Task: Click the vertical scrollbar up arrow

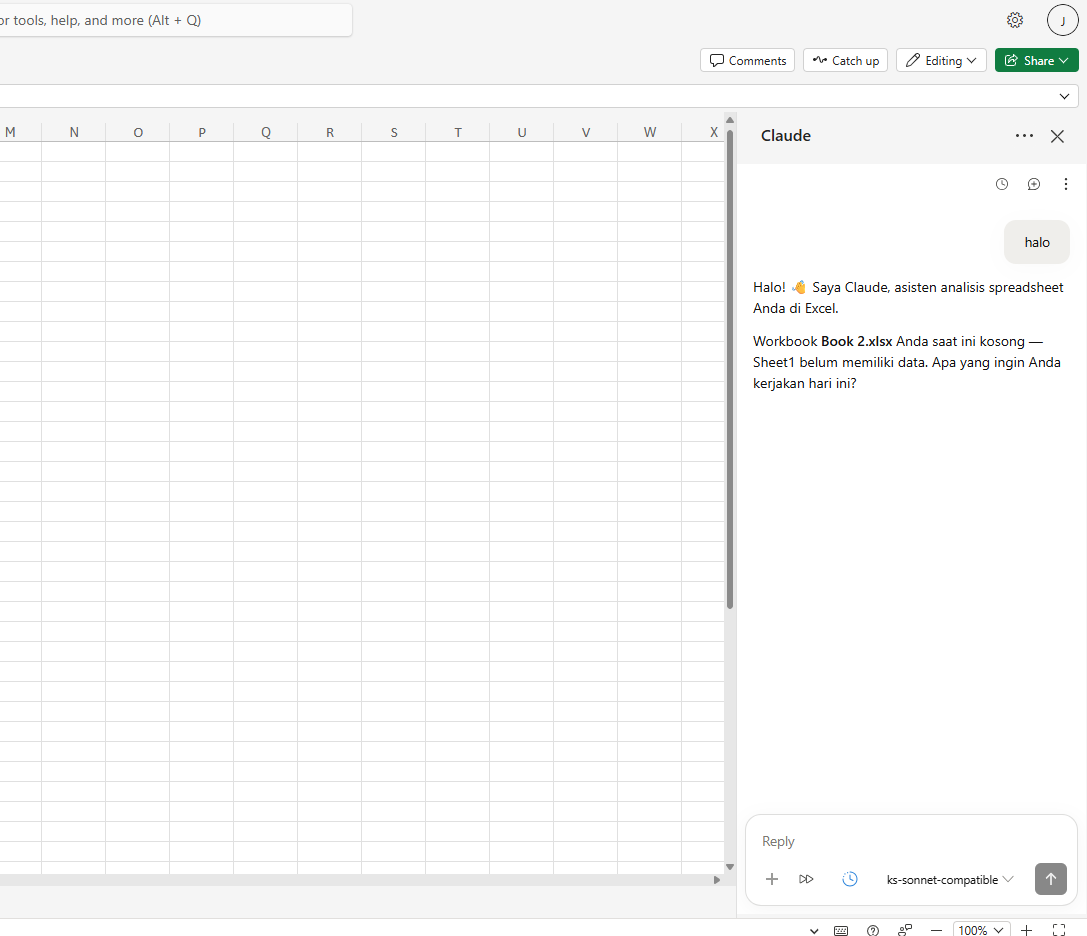Action: click(x=729, y=120)
